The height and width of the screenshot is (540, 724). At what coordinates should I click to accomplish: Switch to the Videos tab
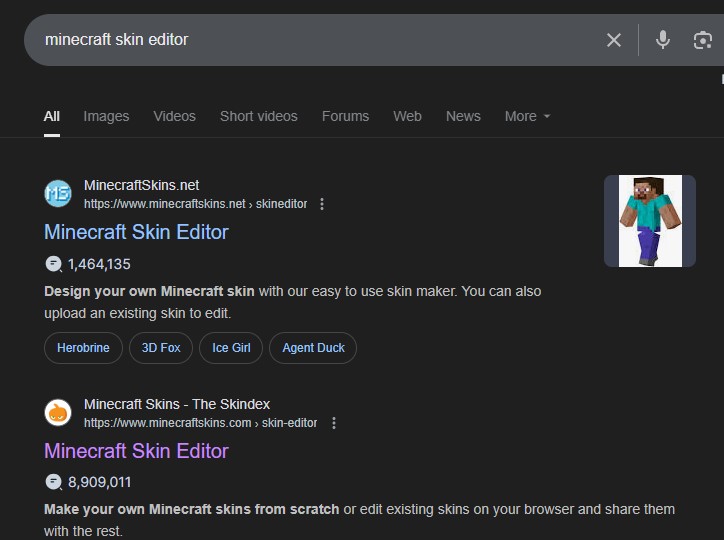175,116
